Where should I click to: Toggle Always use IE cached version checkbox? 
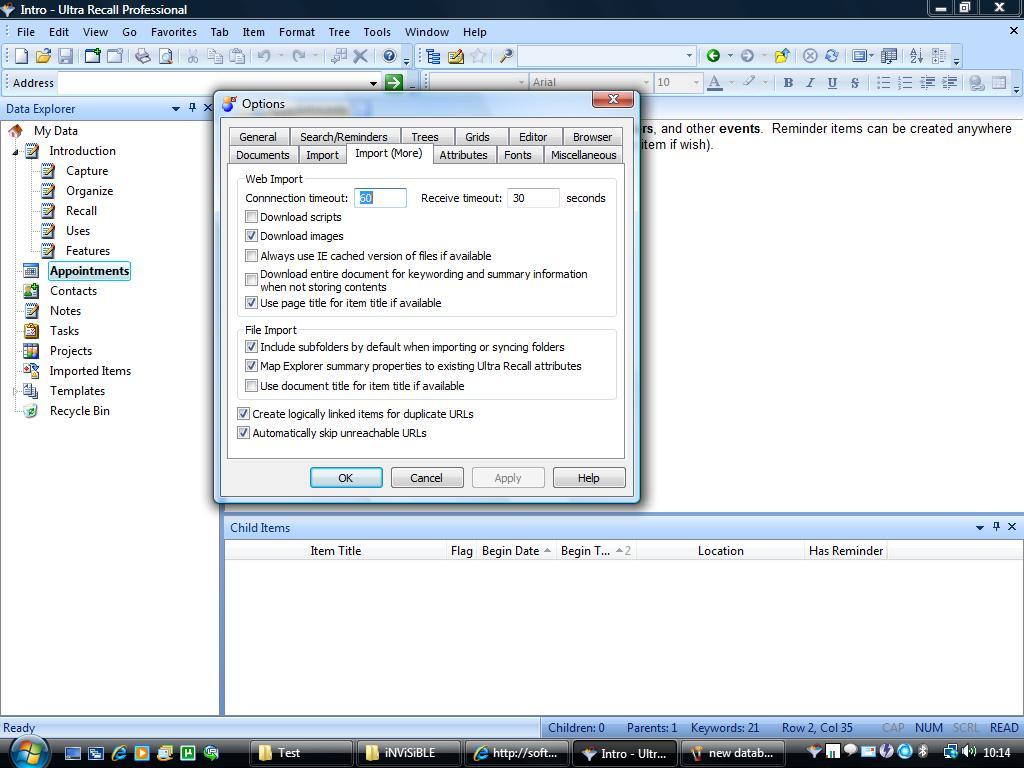pos(251,255)
